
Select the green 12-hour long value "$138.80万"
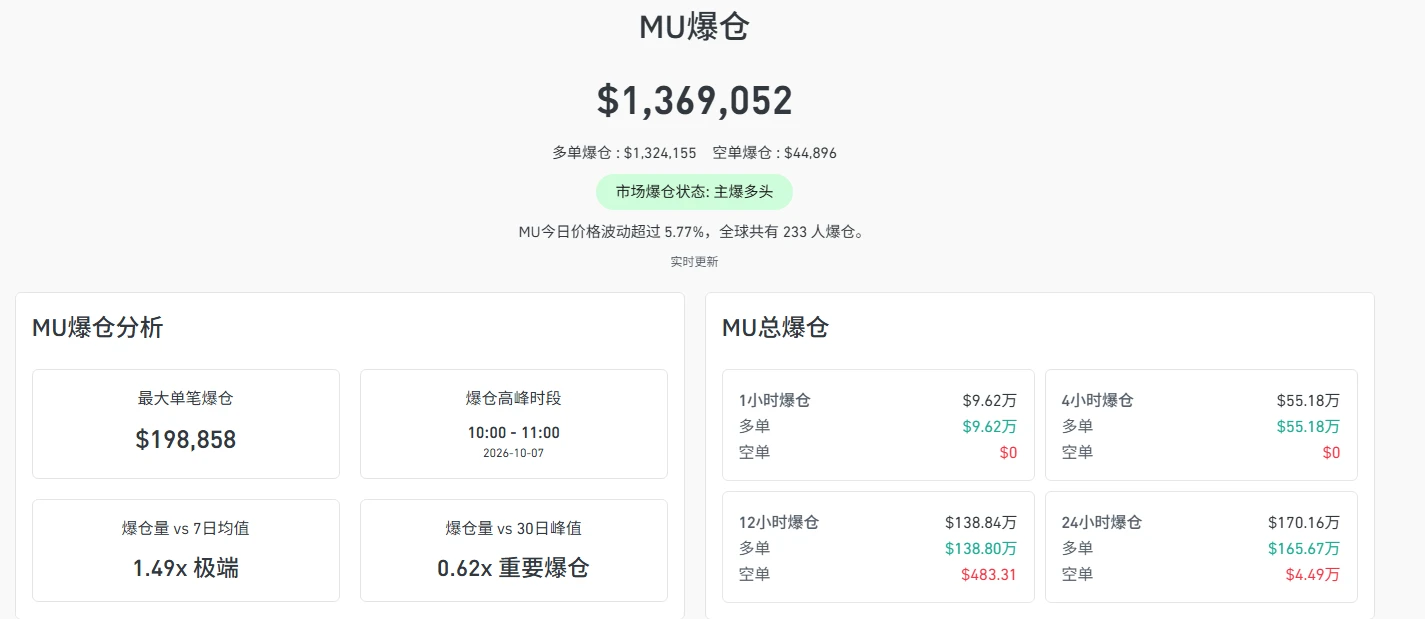981,549
